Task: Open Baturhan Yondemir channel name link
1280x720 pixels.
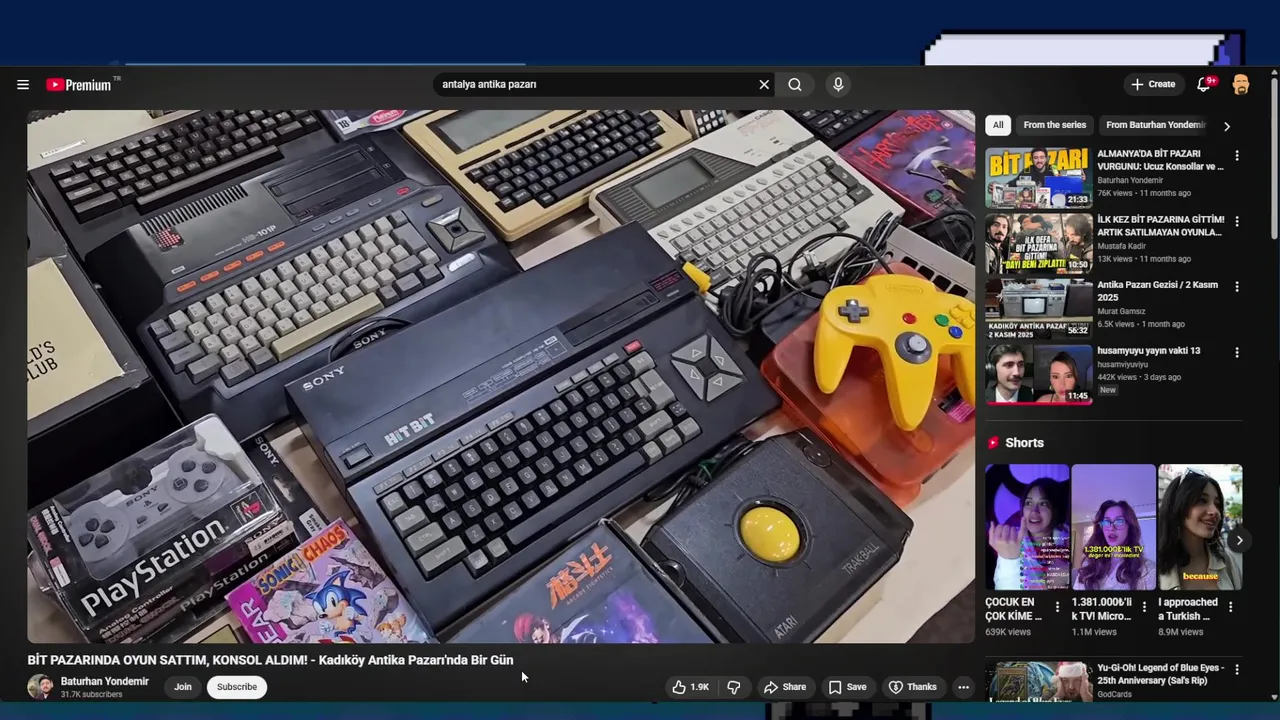Action: tap(105, 682)
